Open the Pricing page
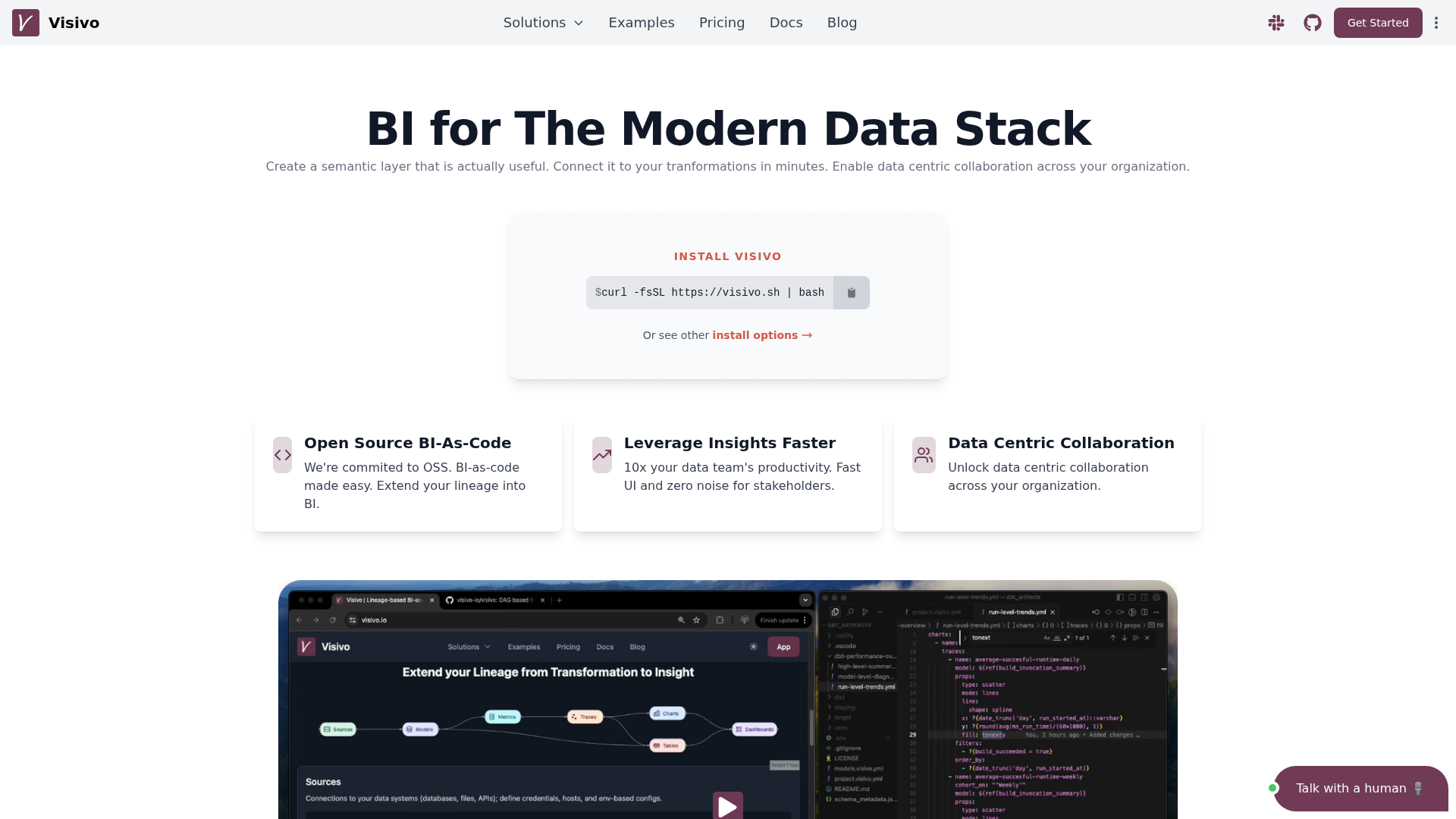Image resolution: width=1456 pixels, height=819 pixels. (x=722, y=23)
